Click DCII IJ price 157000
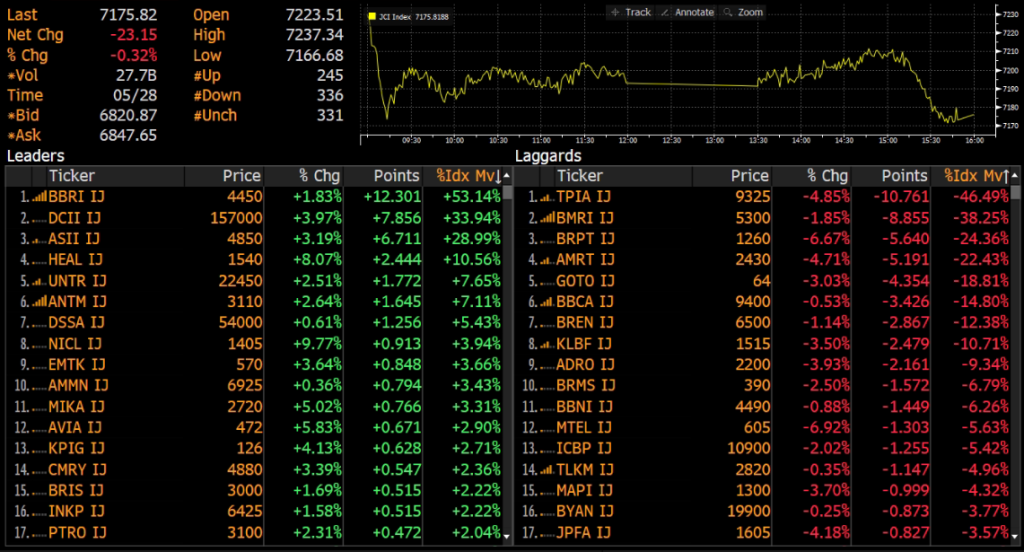Screen dimensions: 1024x552 236,218
